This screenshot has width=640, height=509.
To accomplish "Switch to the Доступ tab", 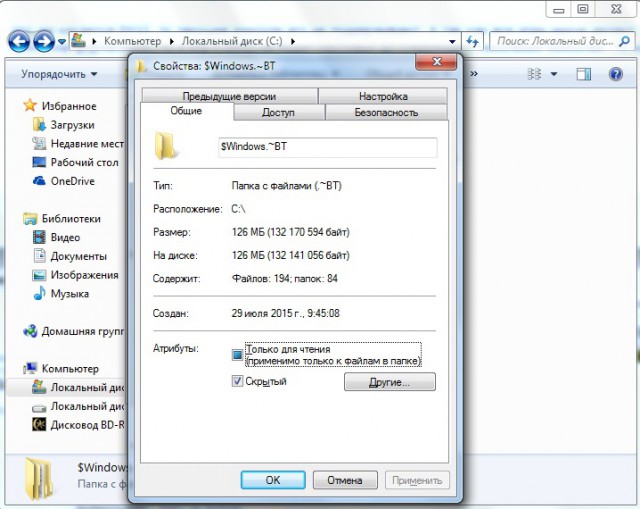I will click(279, 112).
